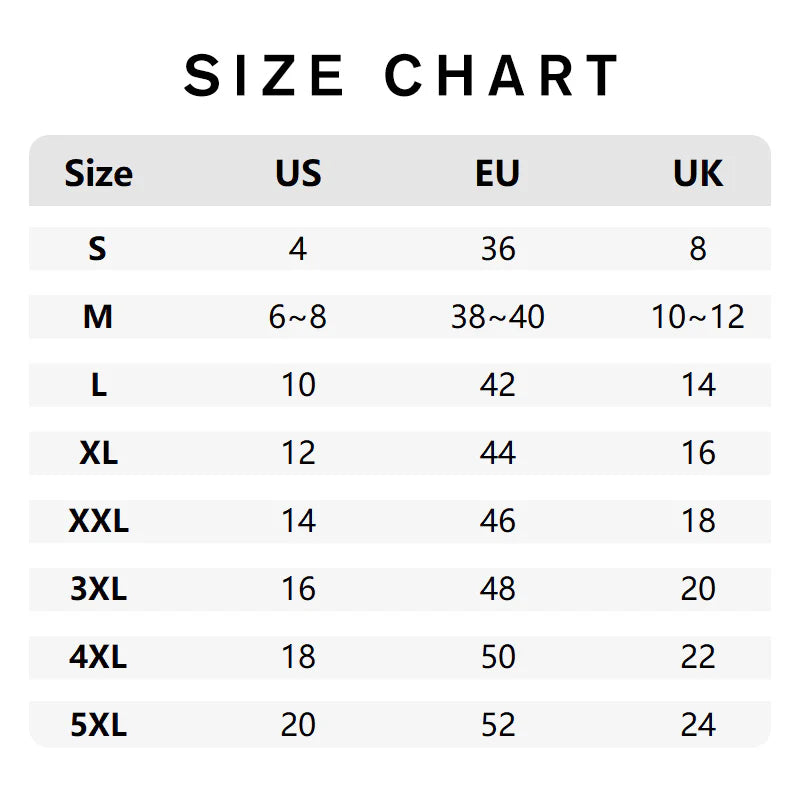Select the L size row label
The width and height of the screenshot is (800, 800).
[98, 385]
